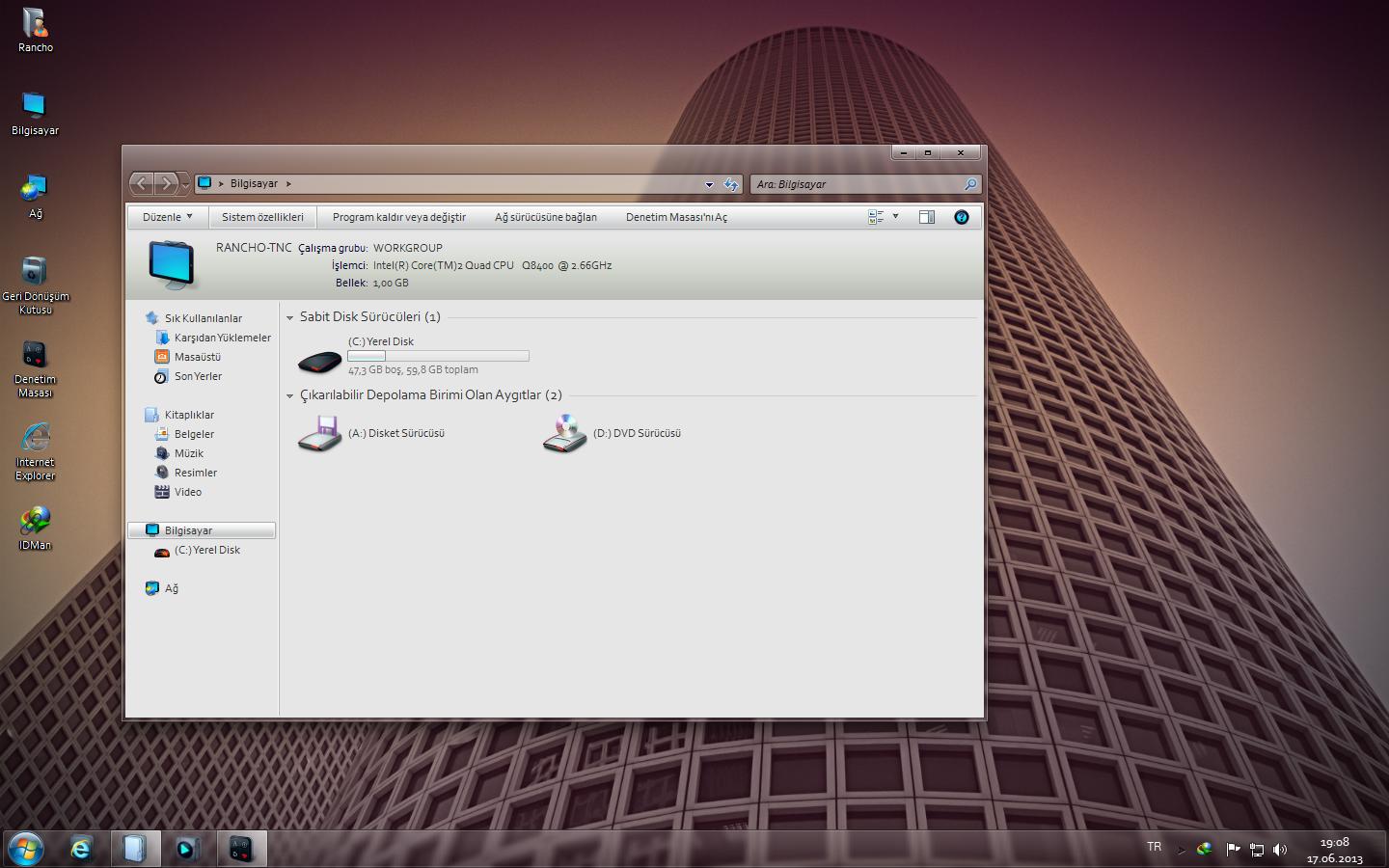Image resolution: width=1389 pixels, height=868 pixels.
Task: Toggle the preview pane button
Action: [x=927, y=217]
